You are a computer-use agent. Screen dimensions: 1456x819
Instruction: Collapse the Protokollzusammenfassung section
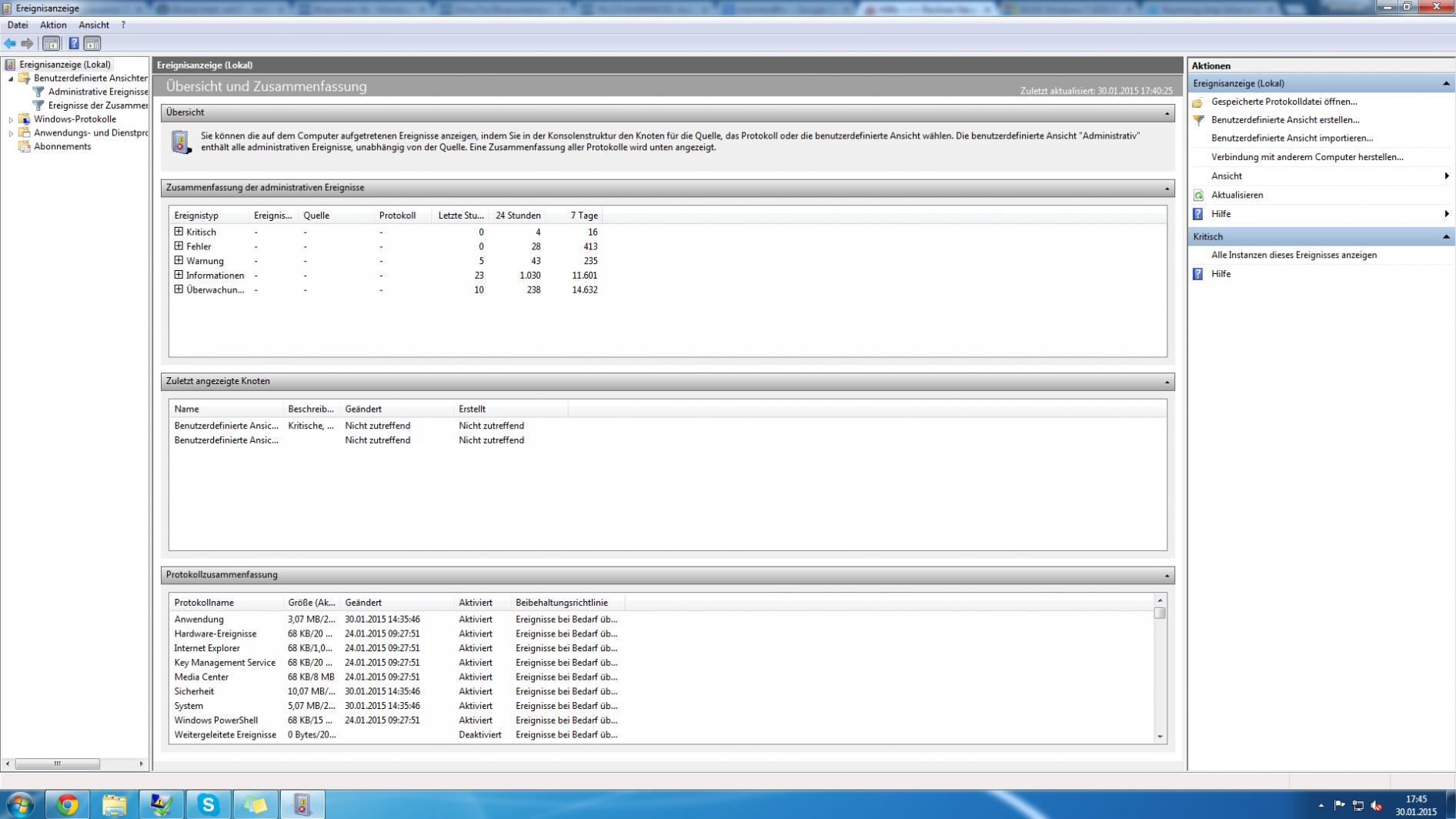coord(1167,576)
